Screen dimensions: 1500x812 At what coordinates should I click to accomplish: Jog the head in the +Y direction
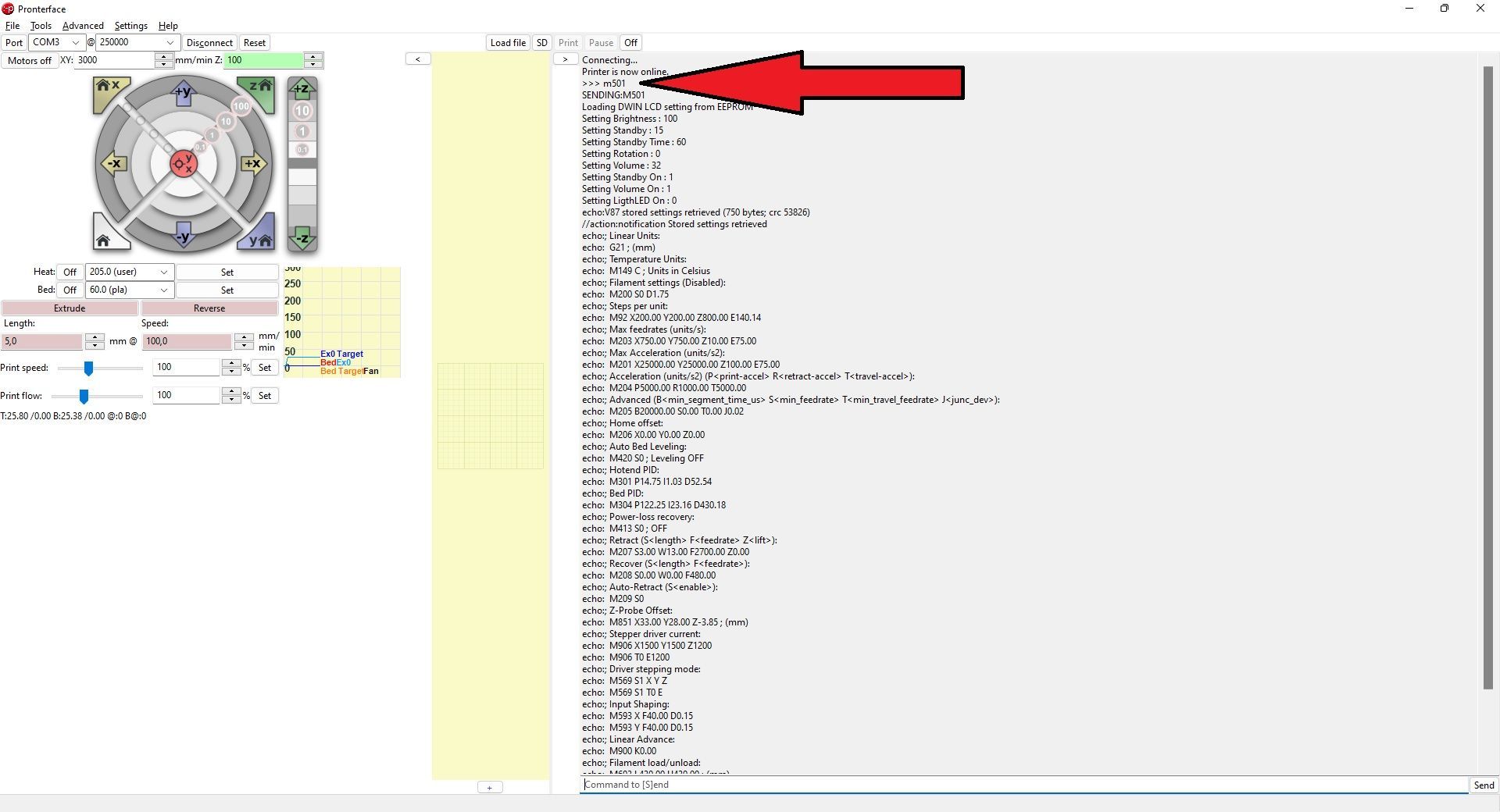click(x=183, y=92)
